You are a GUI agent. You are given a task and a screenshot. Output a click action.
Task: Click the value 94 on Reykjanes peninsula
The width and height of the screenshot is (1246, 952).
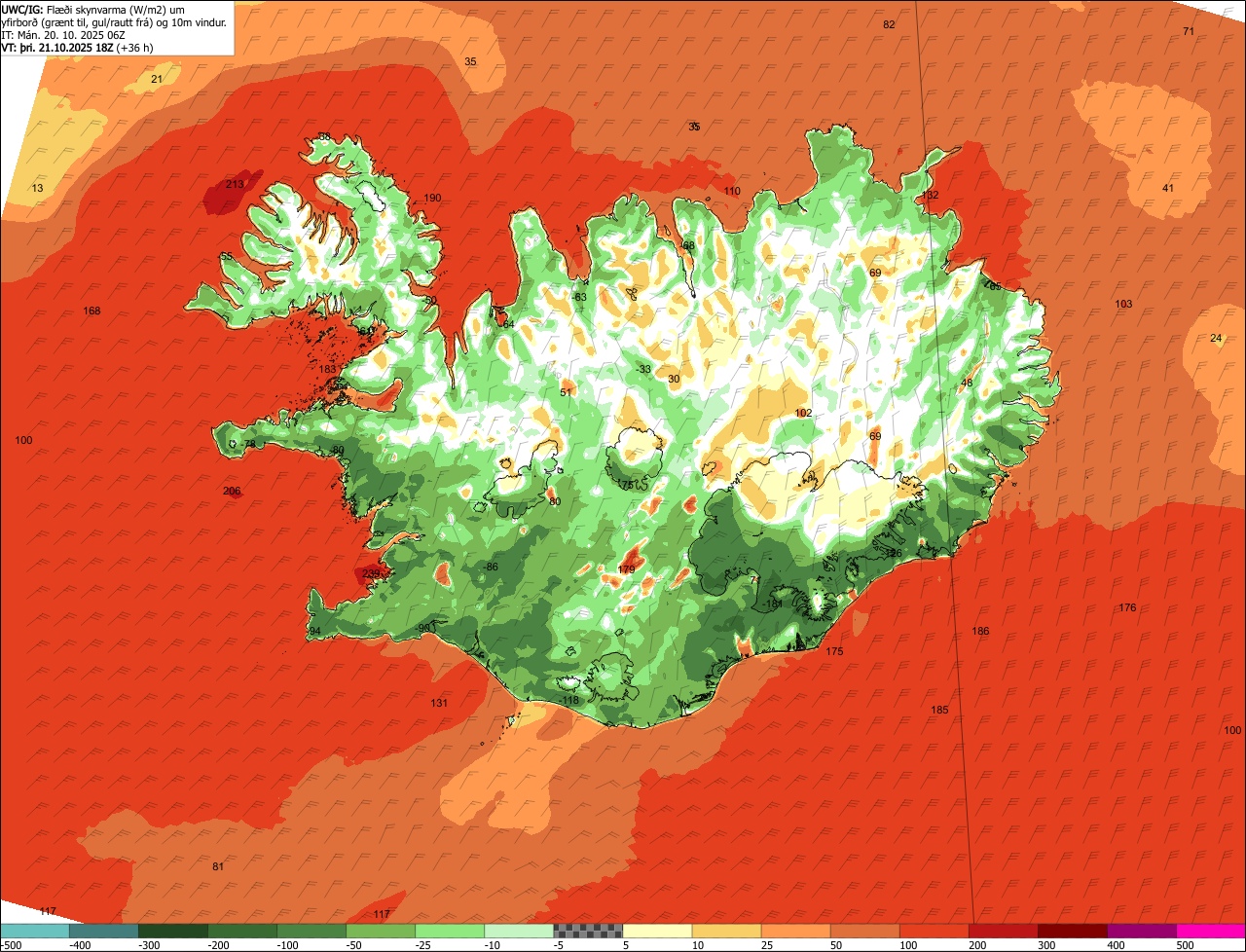tap(314, 631)
